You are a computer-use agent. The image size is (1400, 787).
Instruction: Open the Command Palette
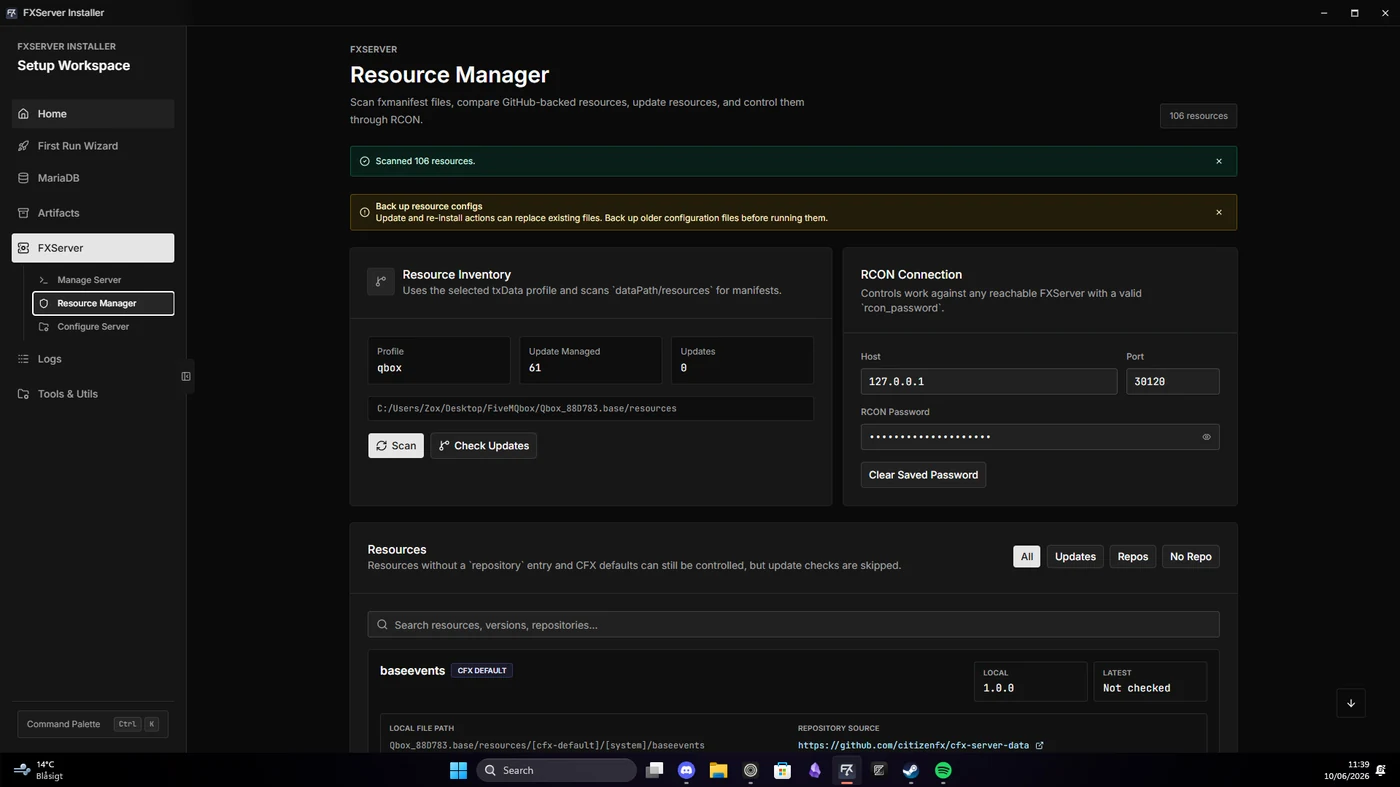pyautogui.click(x=93, y=724)
